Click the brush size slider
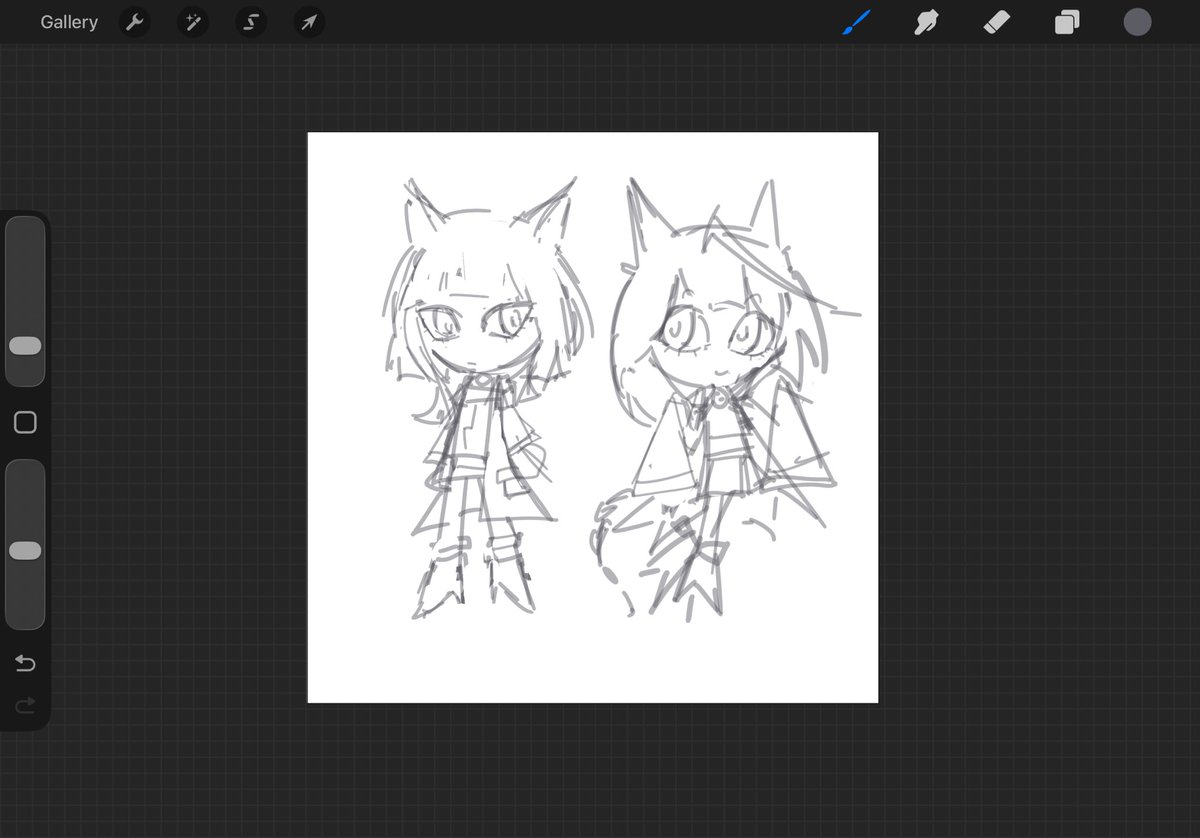The height and width of the screenshot is (838, 1200). (x=25, y=301)
